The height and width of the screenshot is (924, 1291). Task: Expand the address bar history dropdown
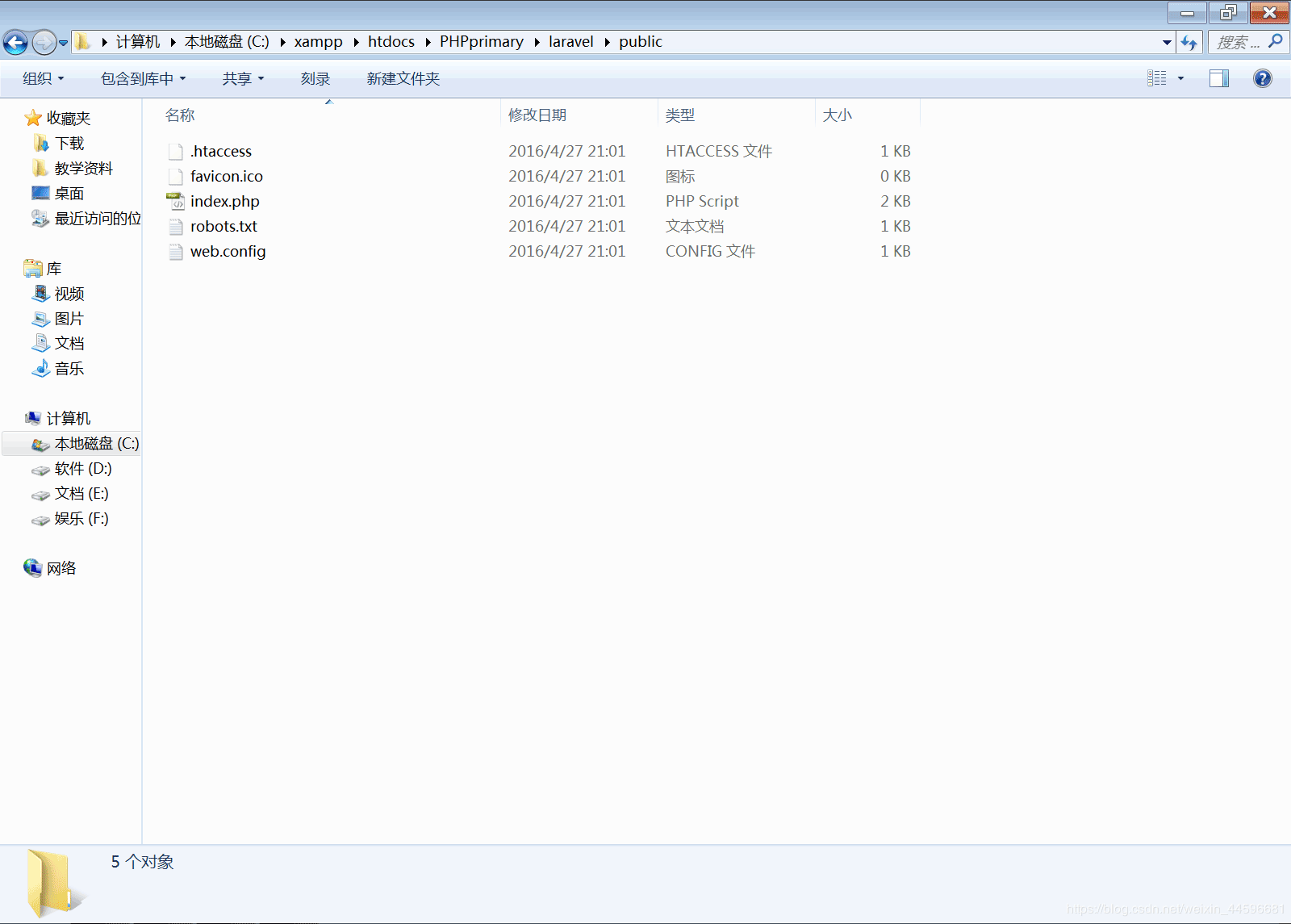pos(1167,42)
